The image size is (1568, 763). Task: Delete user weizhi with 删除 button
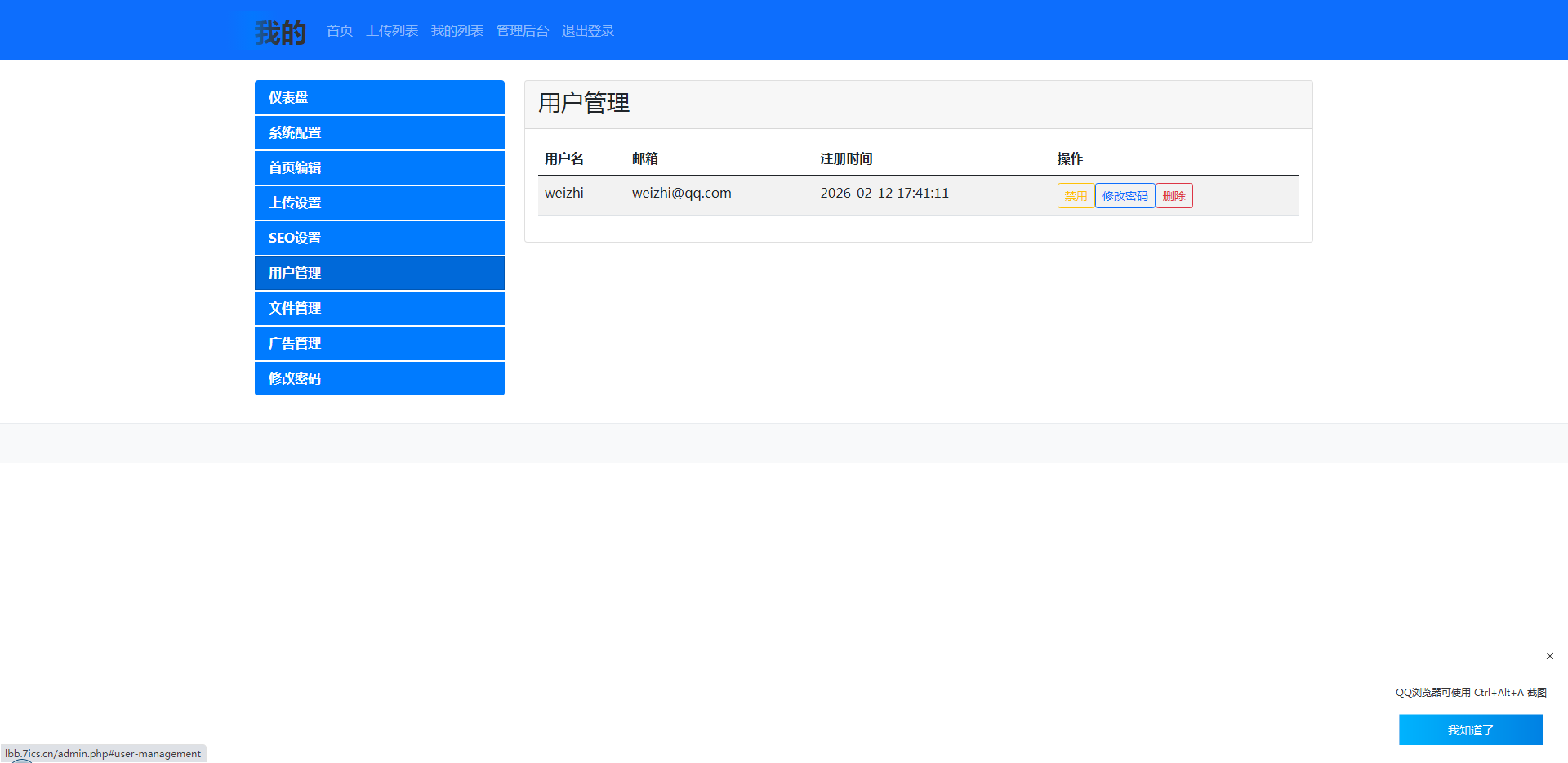pyautogui.click(x=1174, y=196)
